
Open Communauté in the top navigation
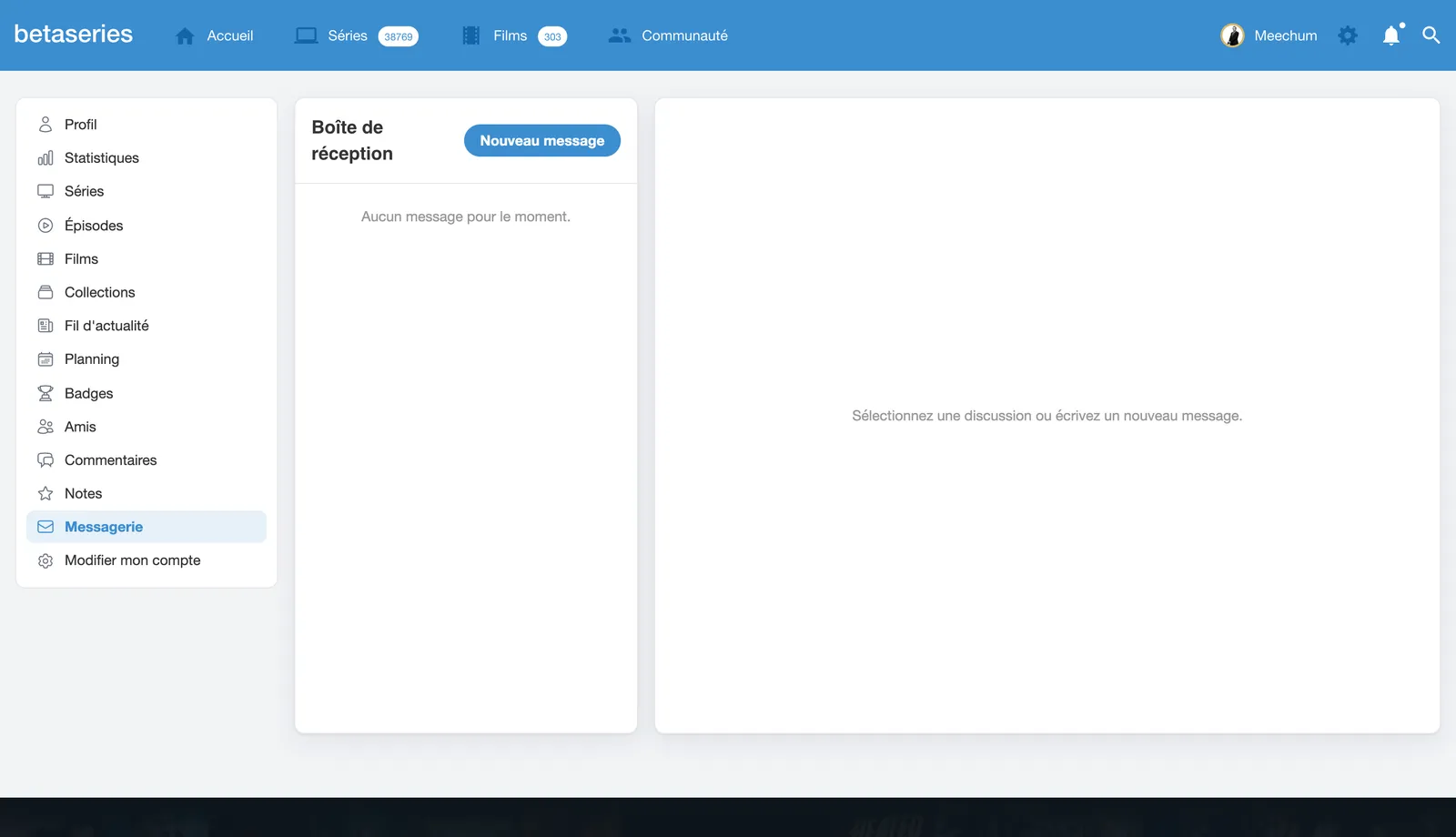(684, 35)
